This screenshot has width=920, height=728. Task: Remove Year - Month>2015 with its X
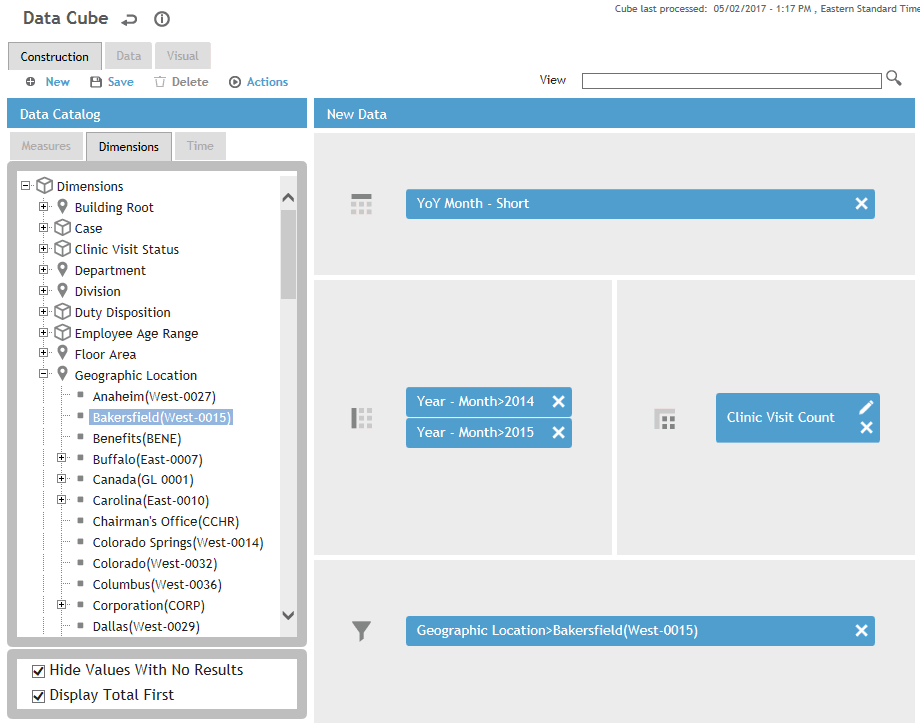[559, 432]
